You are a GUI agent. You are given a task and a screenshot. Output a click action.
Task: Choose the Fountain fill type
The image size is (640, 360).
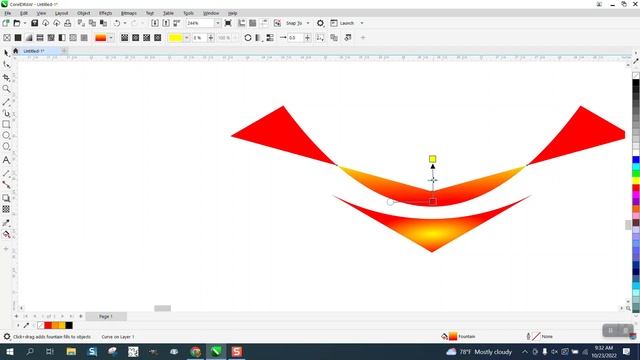pyautogui.click(x=29, y=38)
